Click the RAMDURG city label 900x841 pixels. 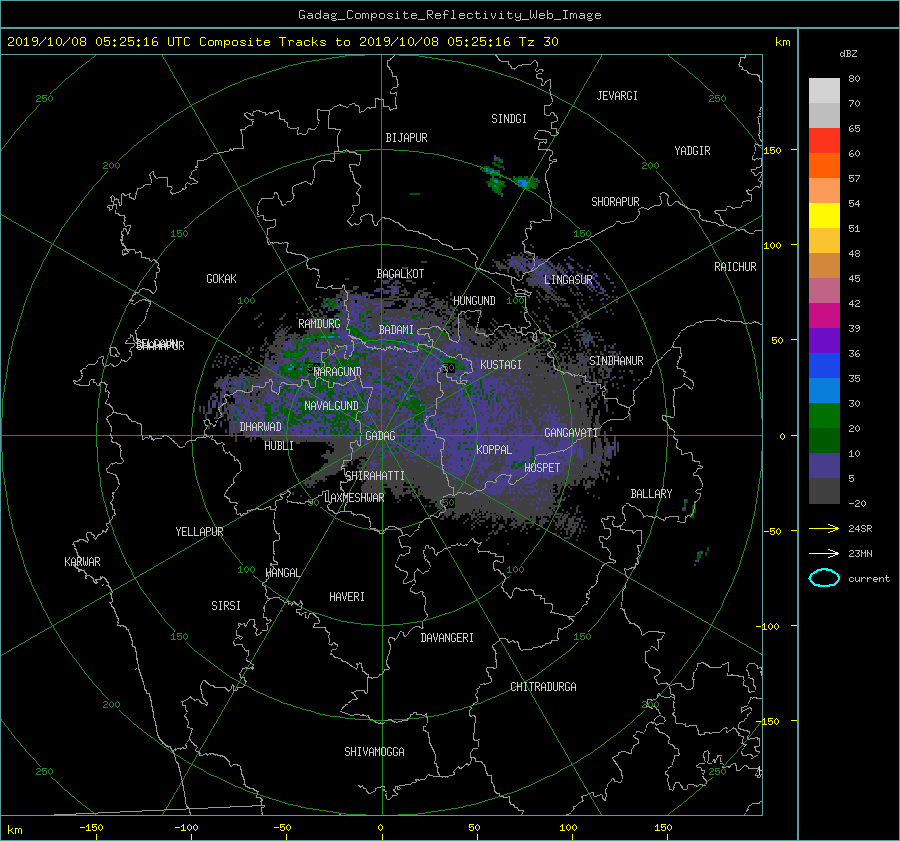[319, 324]
